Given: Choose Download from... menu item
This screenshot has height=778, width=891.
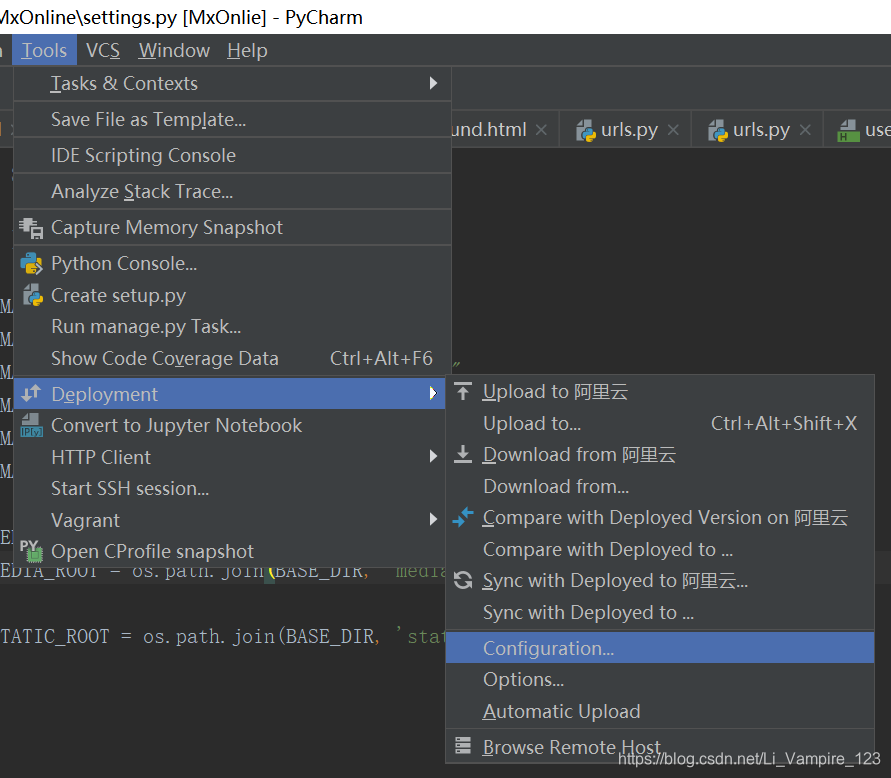Looking at the screenshot, I should pos(660,486).
